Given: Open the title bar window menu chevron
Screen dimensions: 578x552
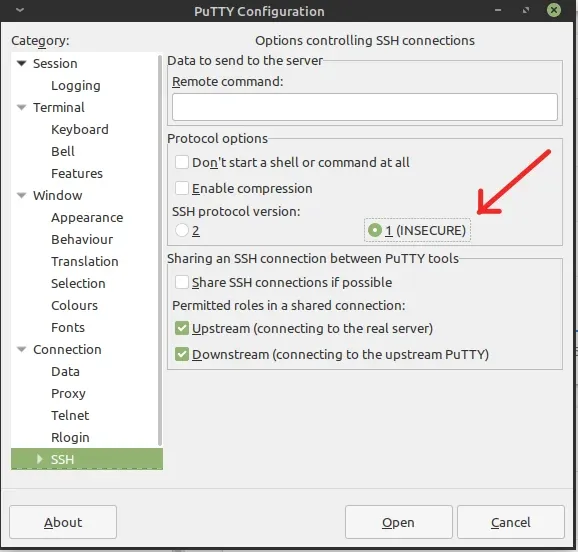Looking at the screenshot, I should tap(20, 10).
